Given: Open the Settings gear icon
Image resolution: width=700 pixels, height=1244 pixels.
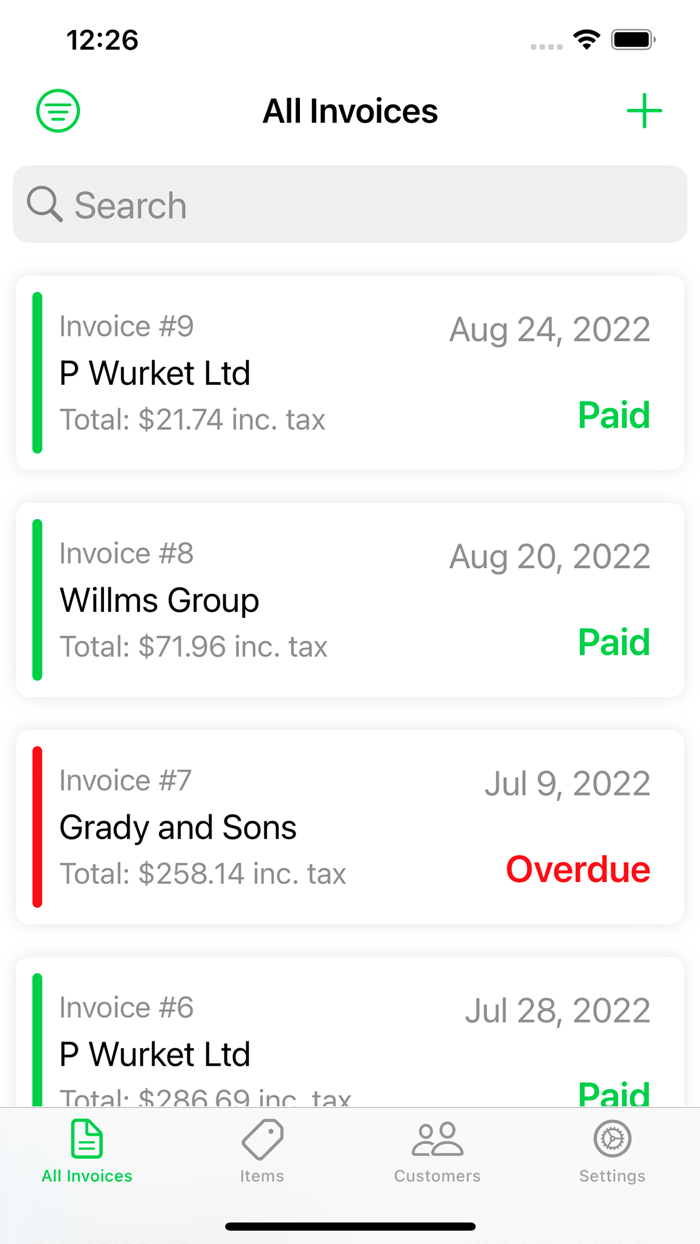Looking at the screenshot, I should 611,1136.
